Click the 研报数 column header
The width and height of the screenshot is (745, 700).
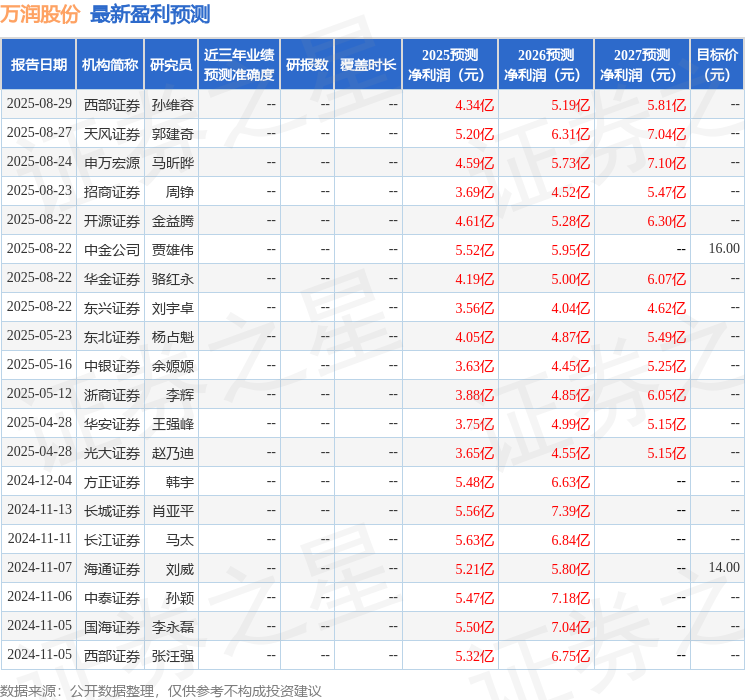coord(307,64)
